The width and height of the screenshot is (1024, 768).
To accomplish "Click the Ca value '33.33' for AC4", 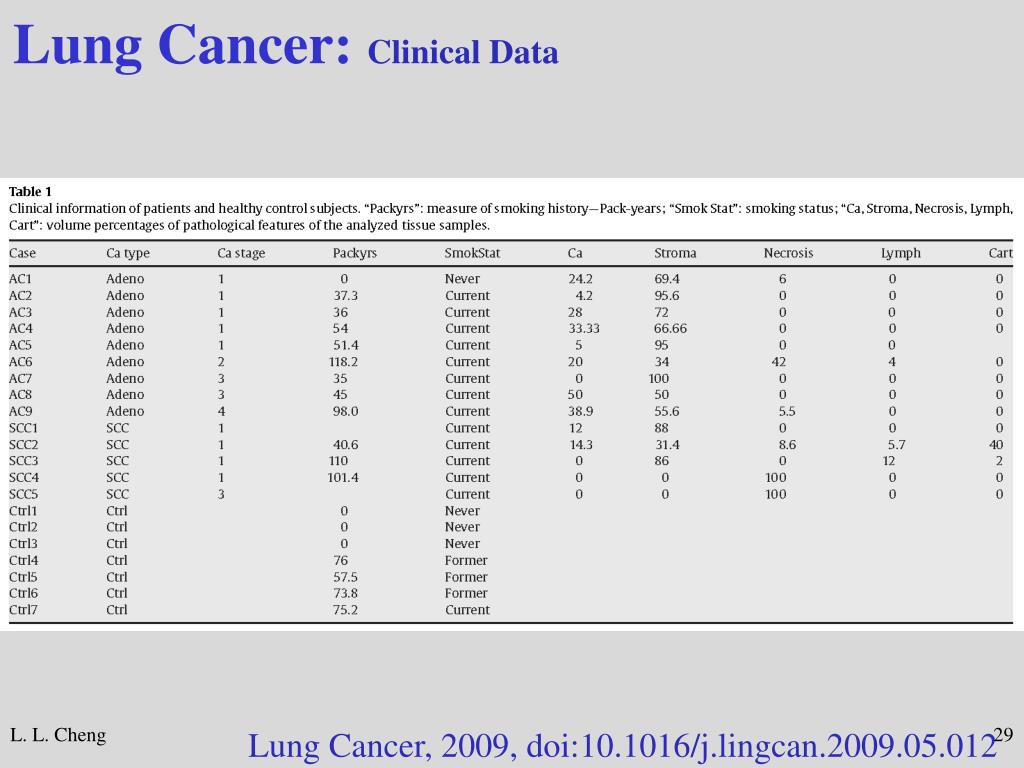I will [x=584, y=328].
